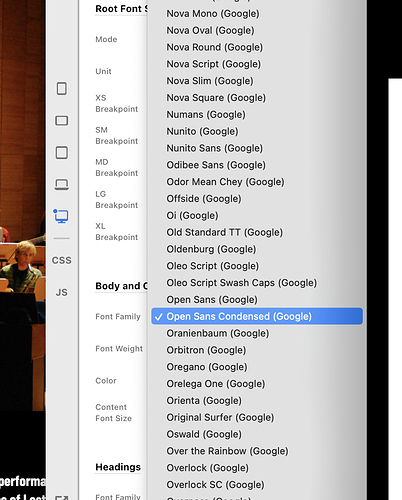Click the XS Breakpoint label
Screen dimensions: 402x500
117,103
